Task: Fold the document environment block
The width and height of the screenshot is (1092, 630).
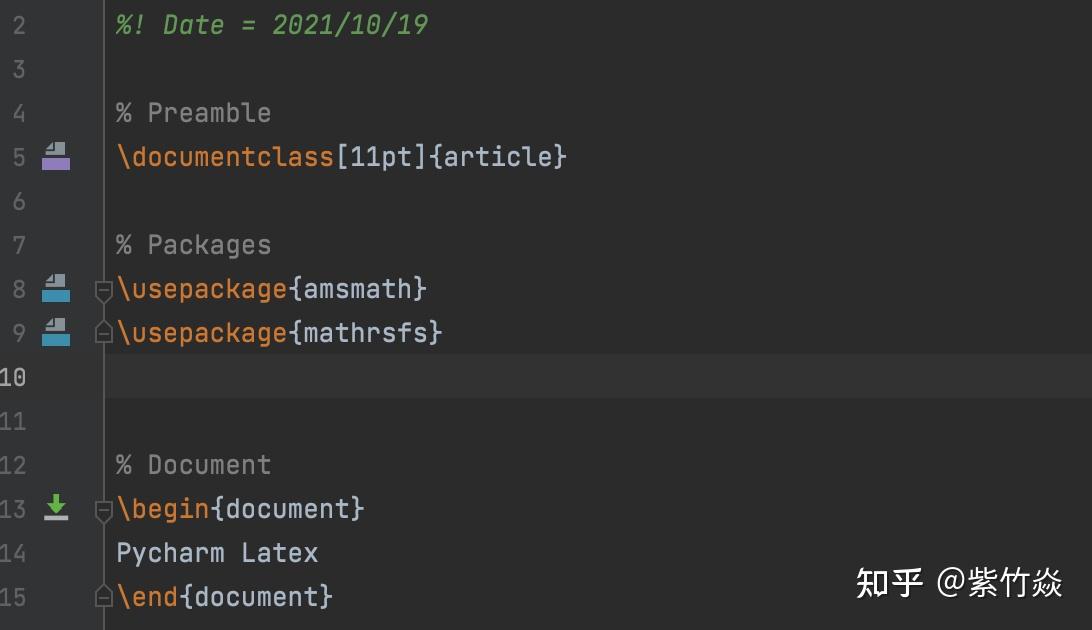Action: pos(103,510)
